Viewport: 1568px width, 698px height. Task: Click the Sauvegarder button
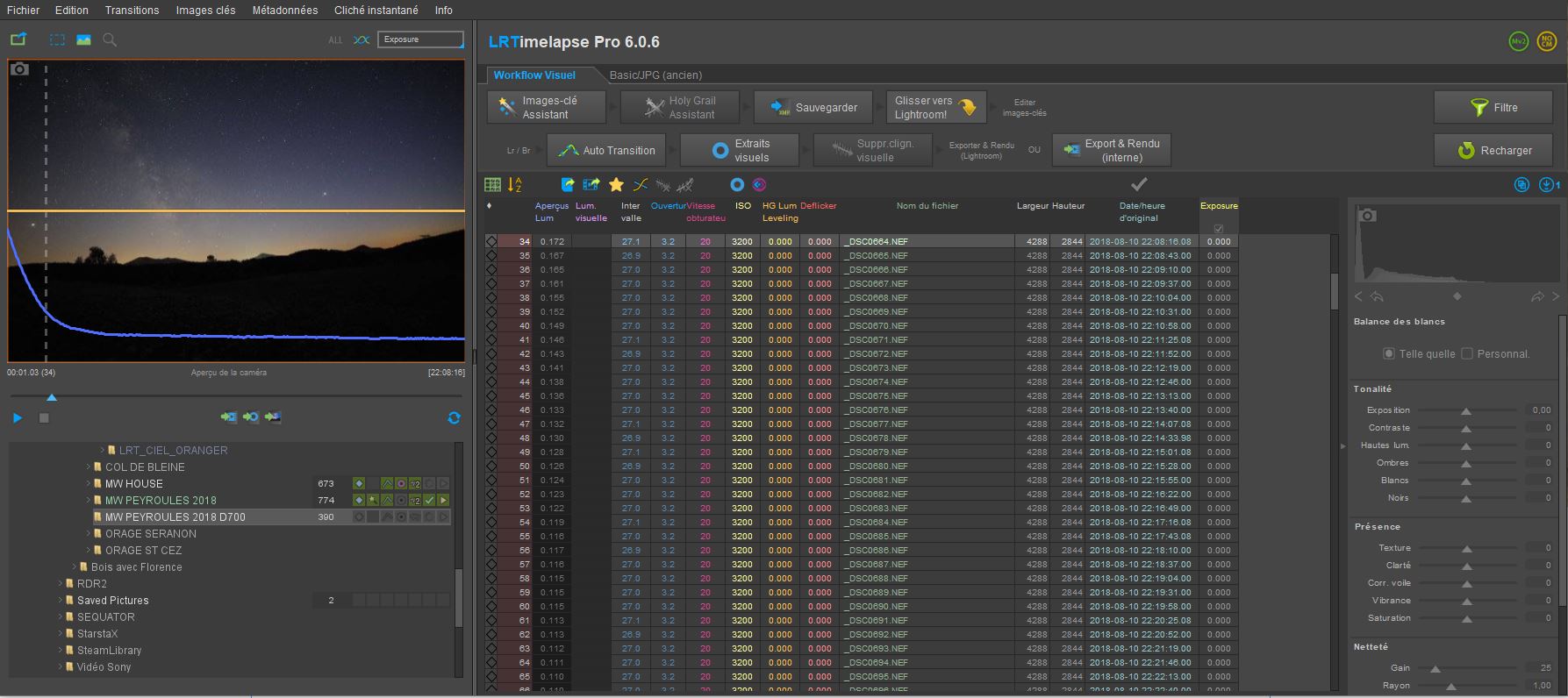tap(814, 108)
